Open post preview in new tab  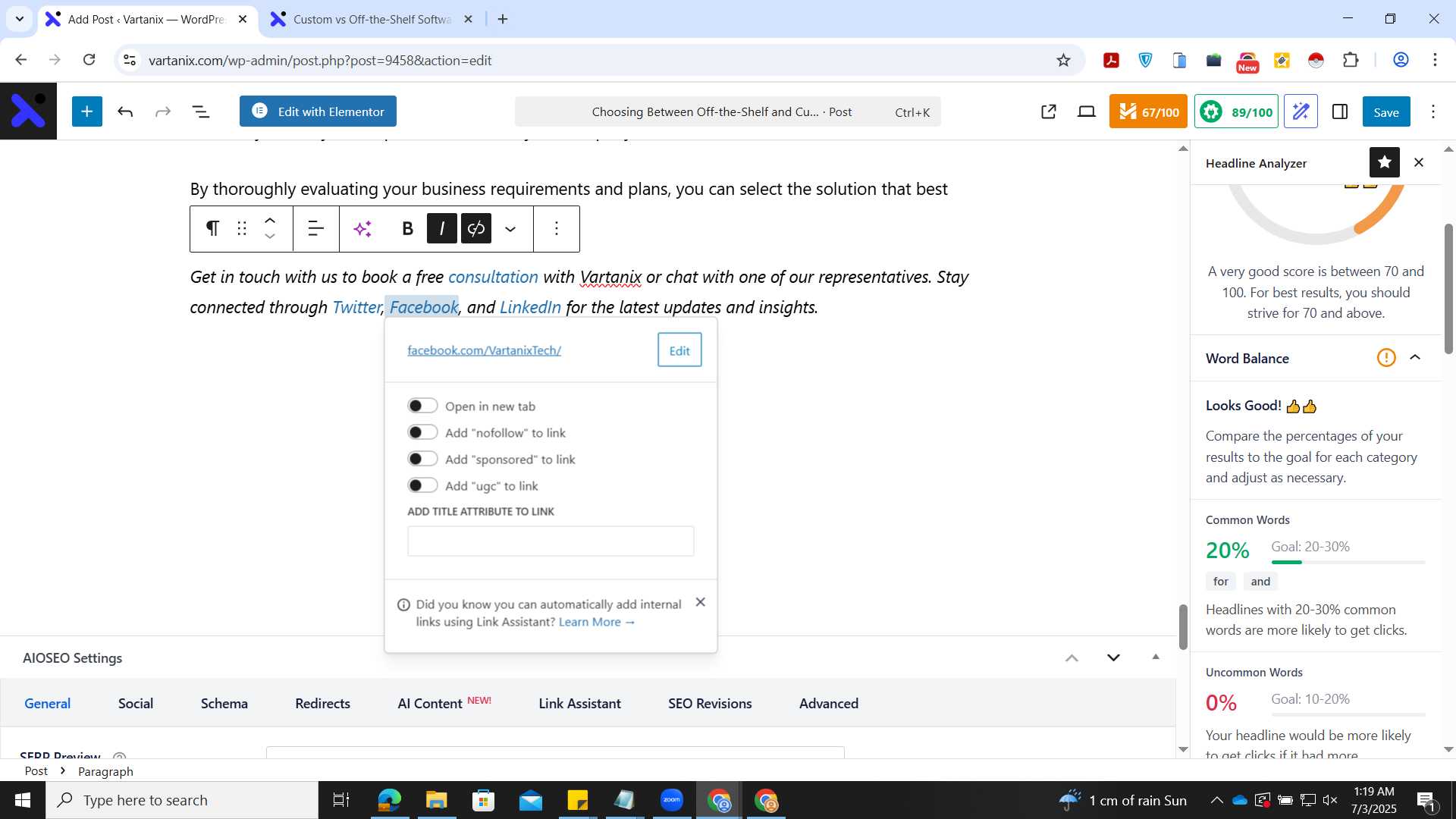[x=1049, y=111]
